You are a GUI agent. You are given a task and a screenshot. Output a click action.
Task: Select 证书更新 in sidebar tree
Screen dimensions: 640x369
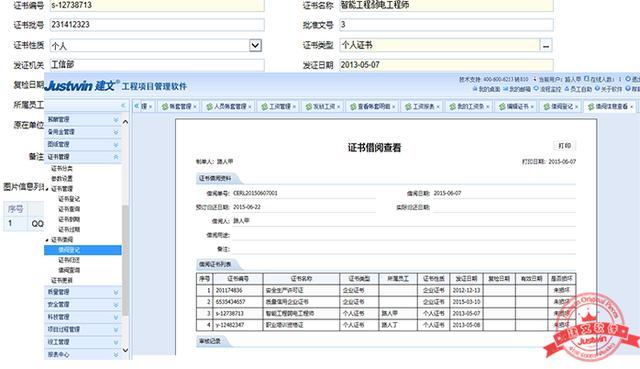(62, 280)
